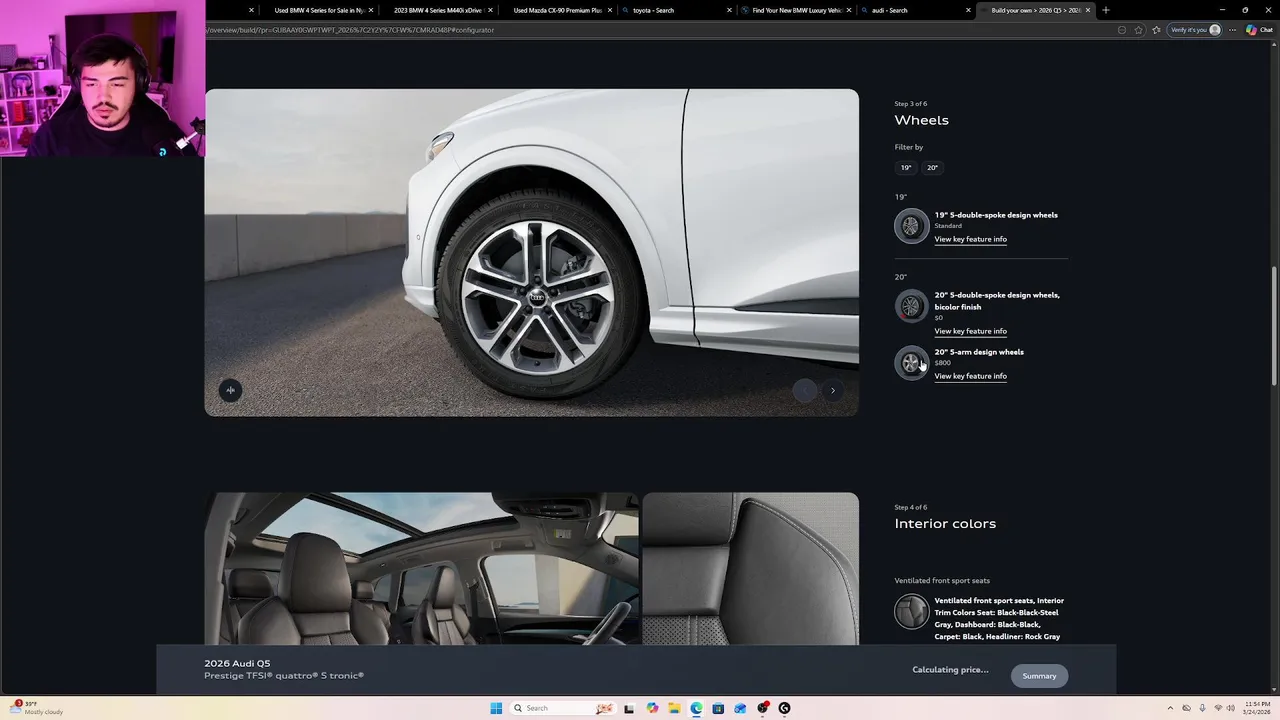
Task: Open Microsoft Store taskbar icon
Action: pyautogui.click(x=718, y=708)
